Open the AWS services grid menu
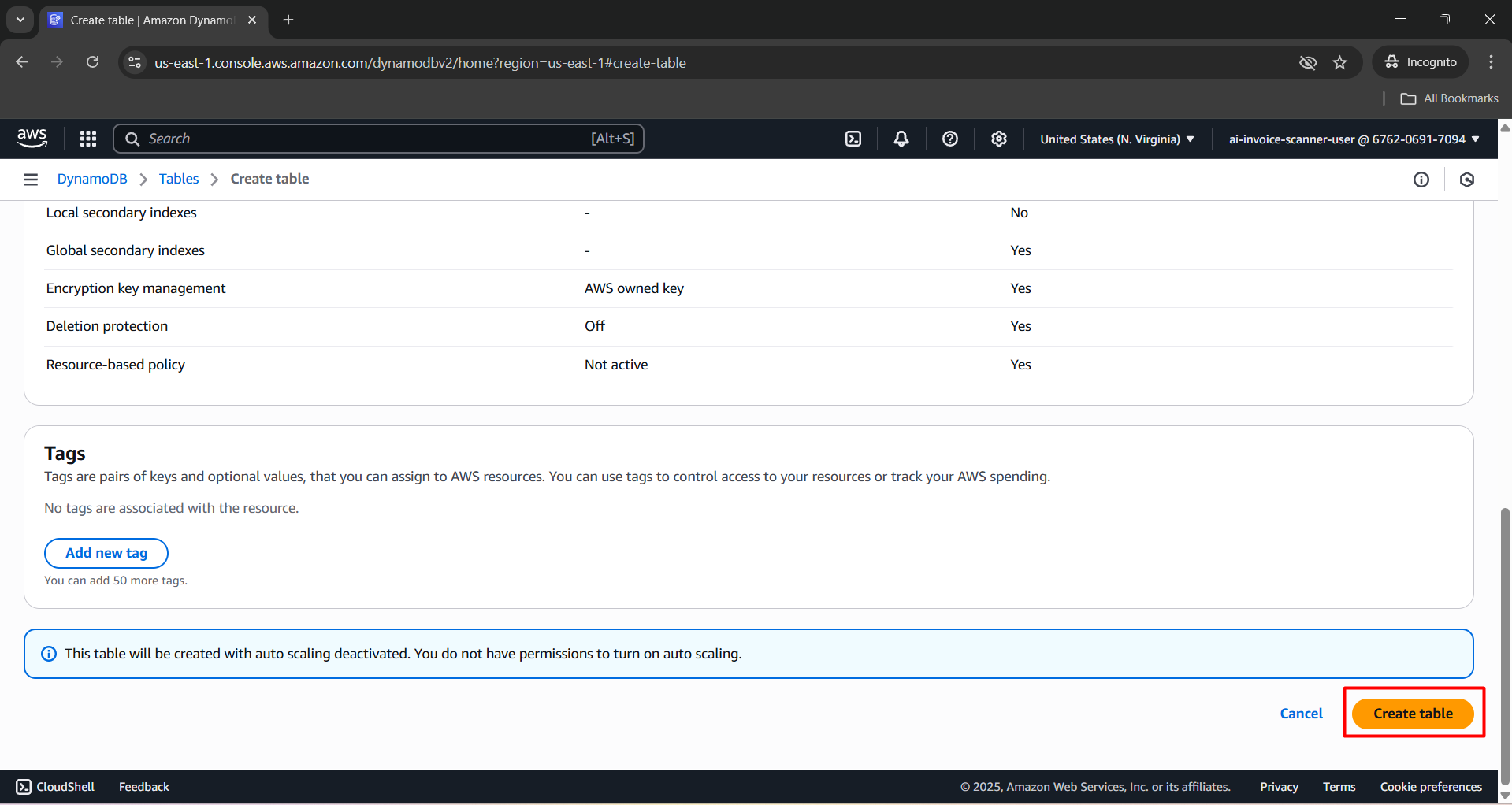Screen dimensions: 1512x805 pyautogui.click(x=88, y=139)
